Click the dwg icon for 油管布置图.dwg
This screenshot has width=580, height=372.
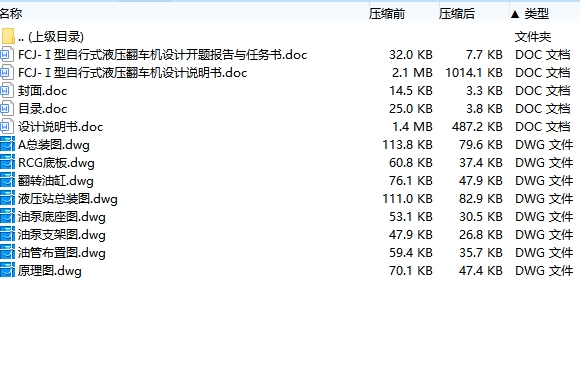click(7, 253)
